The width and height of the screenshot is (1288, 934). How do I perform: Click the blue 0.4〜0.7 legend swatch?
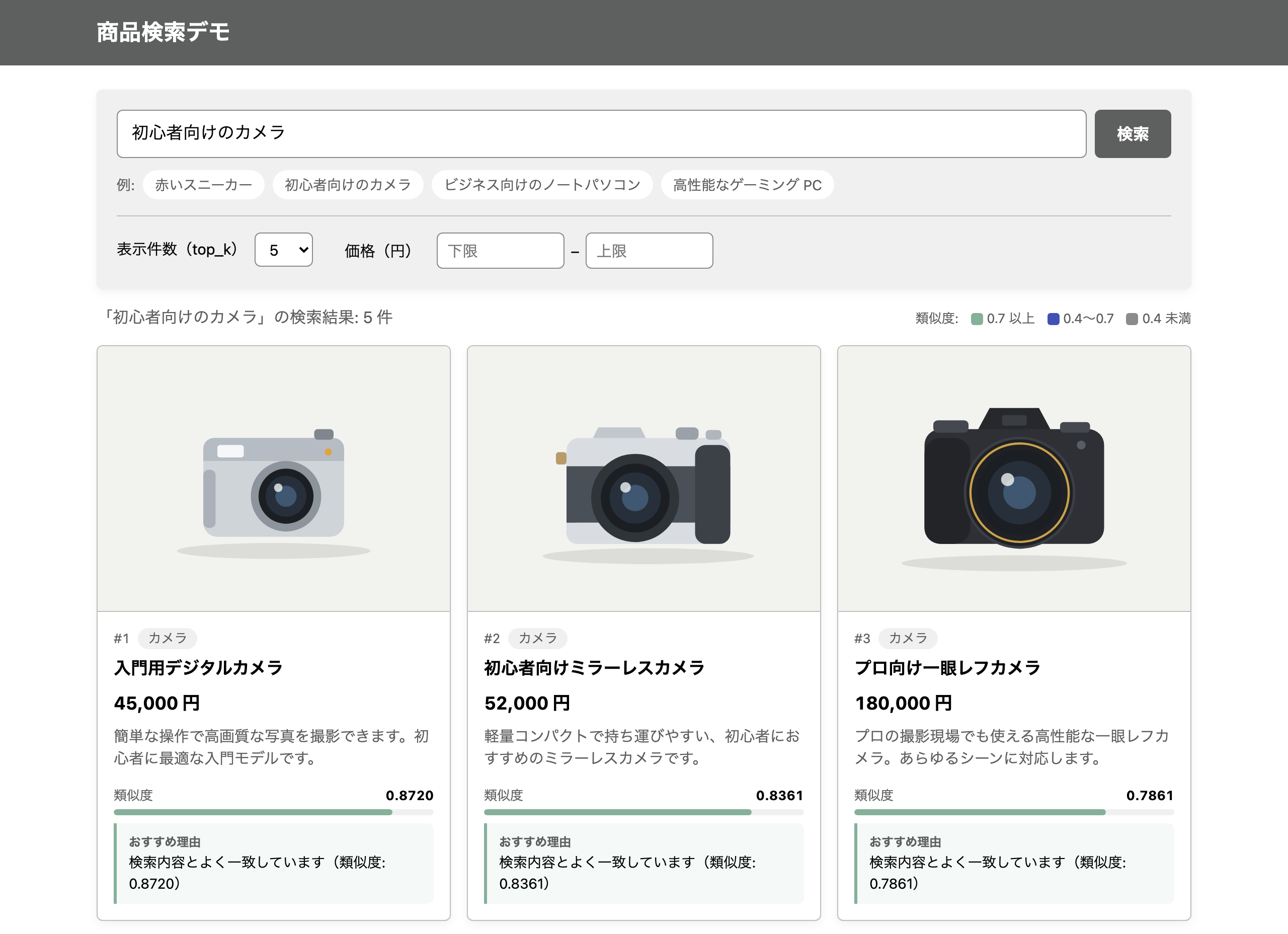[x=1054, y=319]
